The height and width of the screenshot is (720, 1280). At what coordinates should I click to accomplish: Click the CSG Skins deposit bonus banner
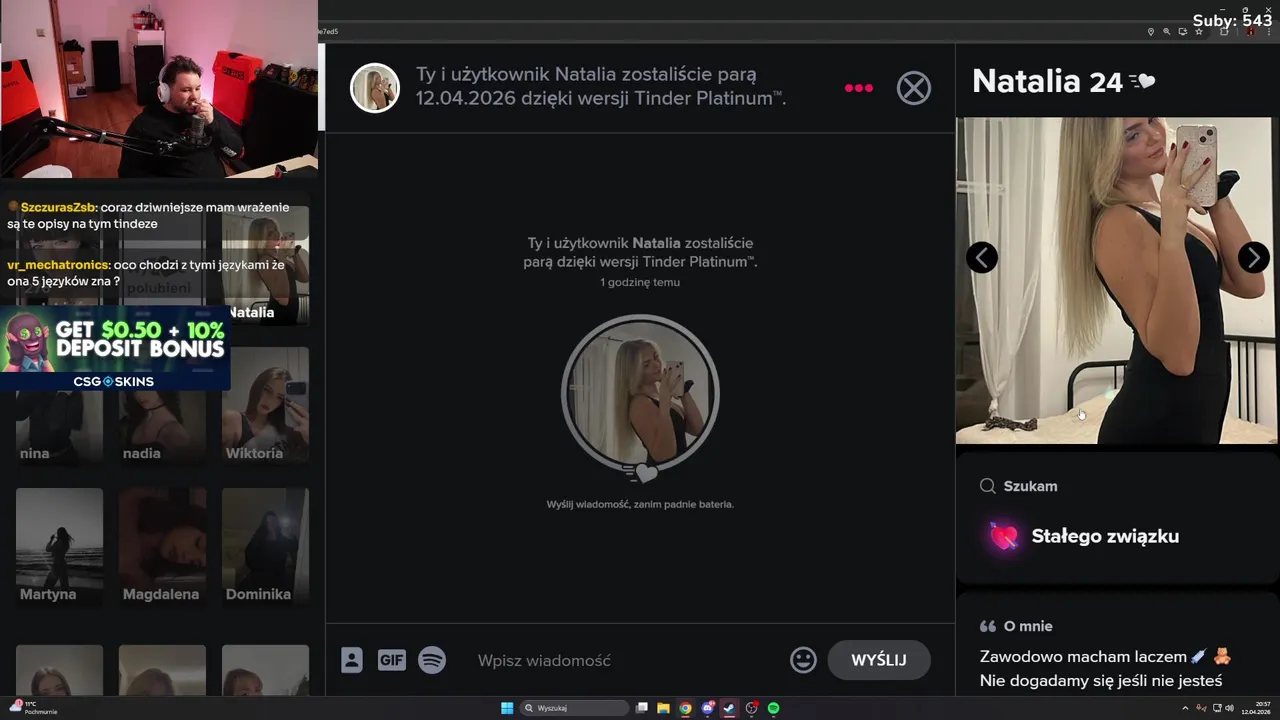pos(115,348)
